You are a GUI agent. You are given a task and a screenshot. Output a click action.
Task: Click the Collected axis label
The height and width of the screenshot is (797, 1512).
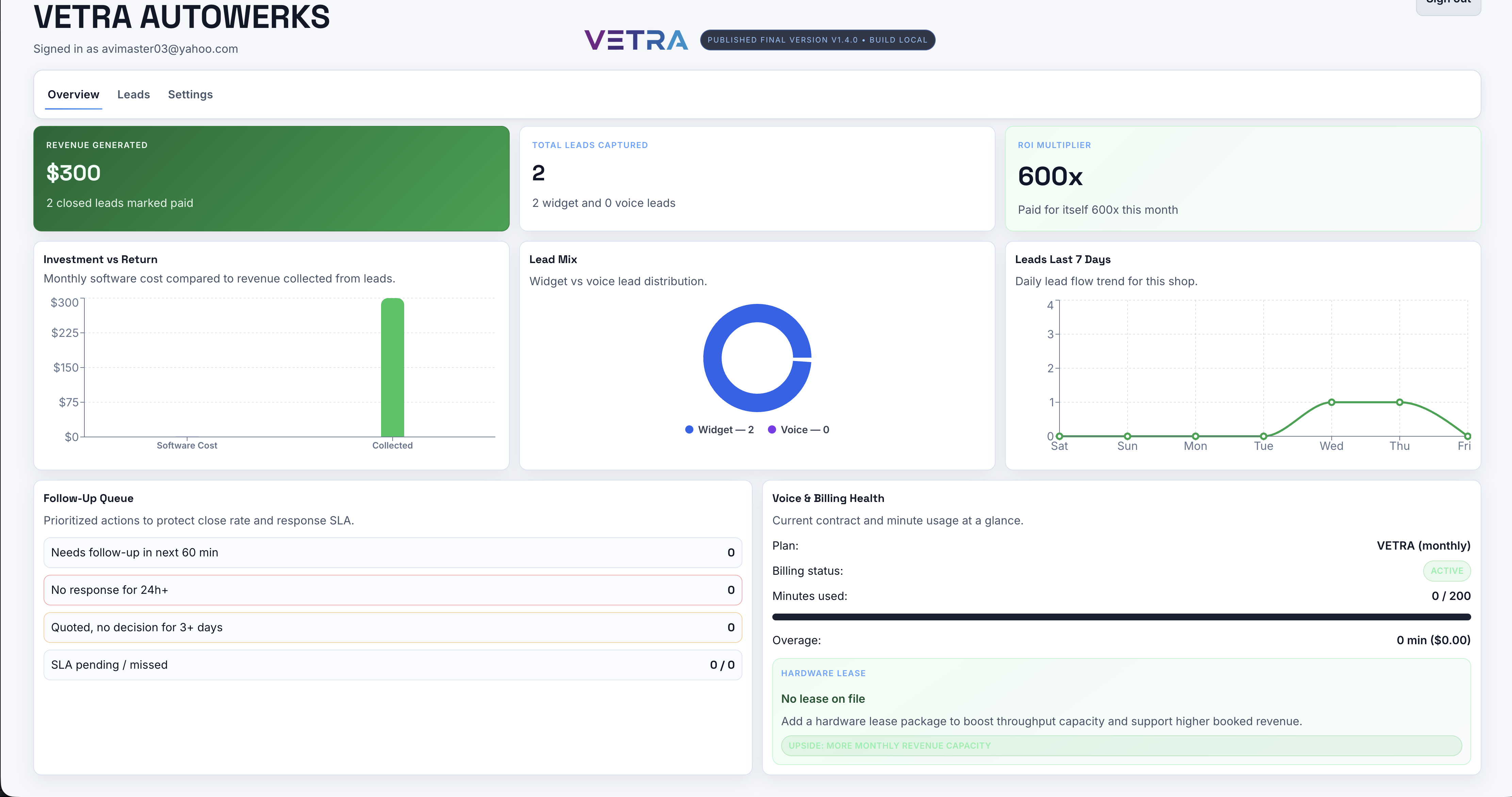[x=392, y=445]
